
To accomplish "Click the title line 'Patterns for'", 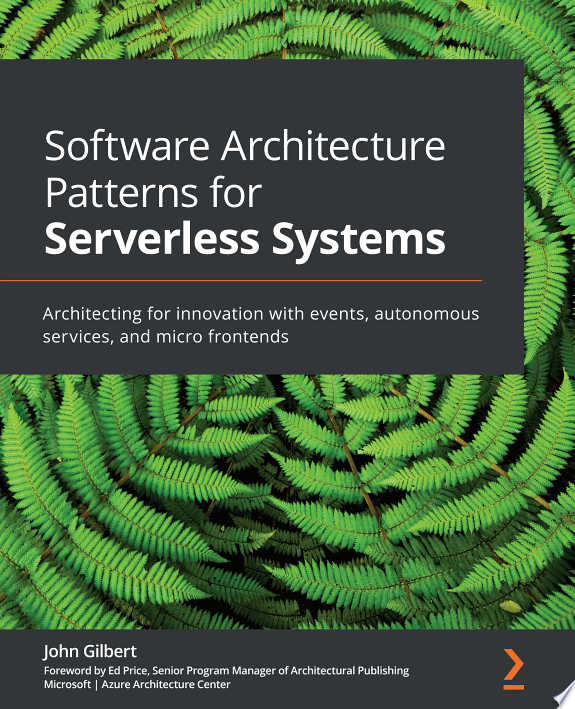I will coord(153,193).
